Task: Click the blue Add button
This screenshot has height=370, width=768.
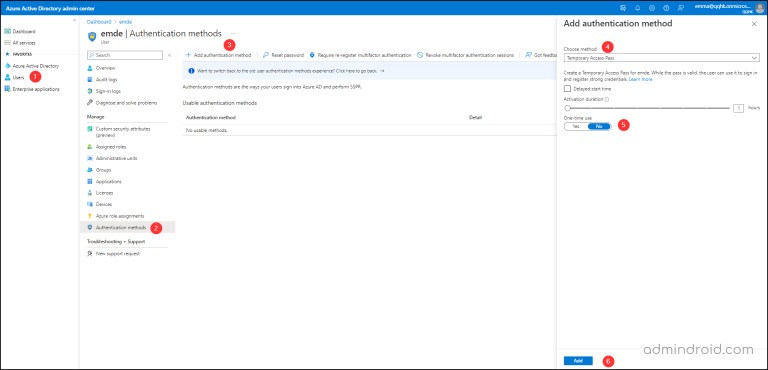Action: (x=578, y=361)
